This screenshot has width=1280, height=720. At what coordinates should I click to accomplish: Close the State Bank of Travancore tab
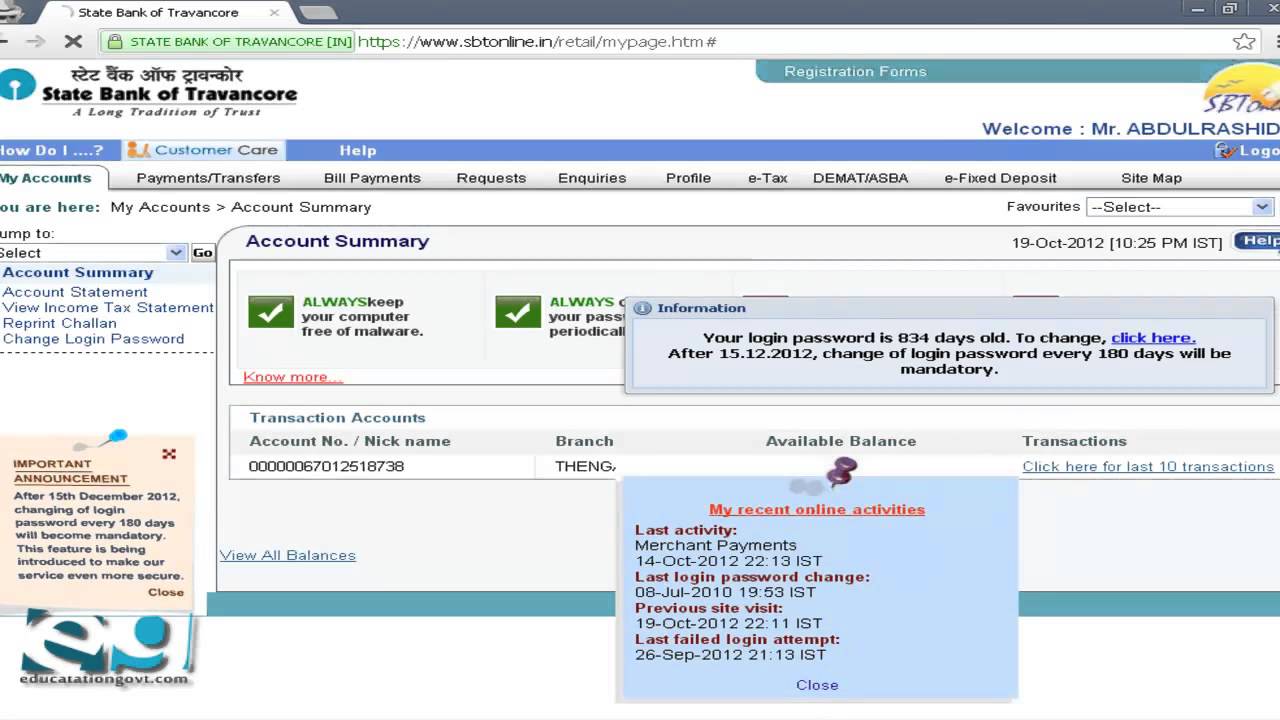[275, 13]
